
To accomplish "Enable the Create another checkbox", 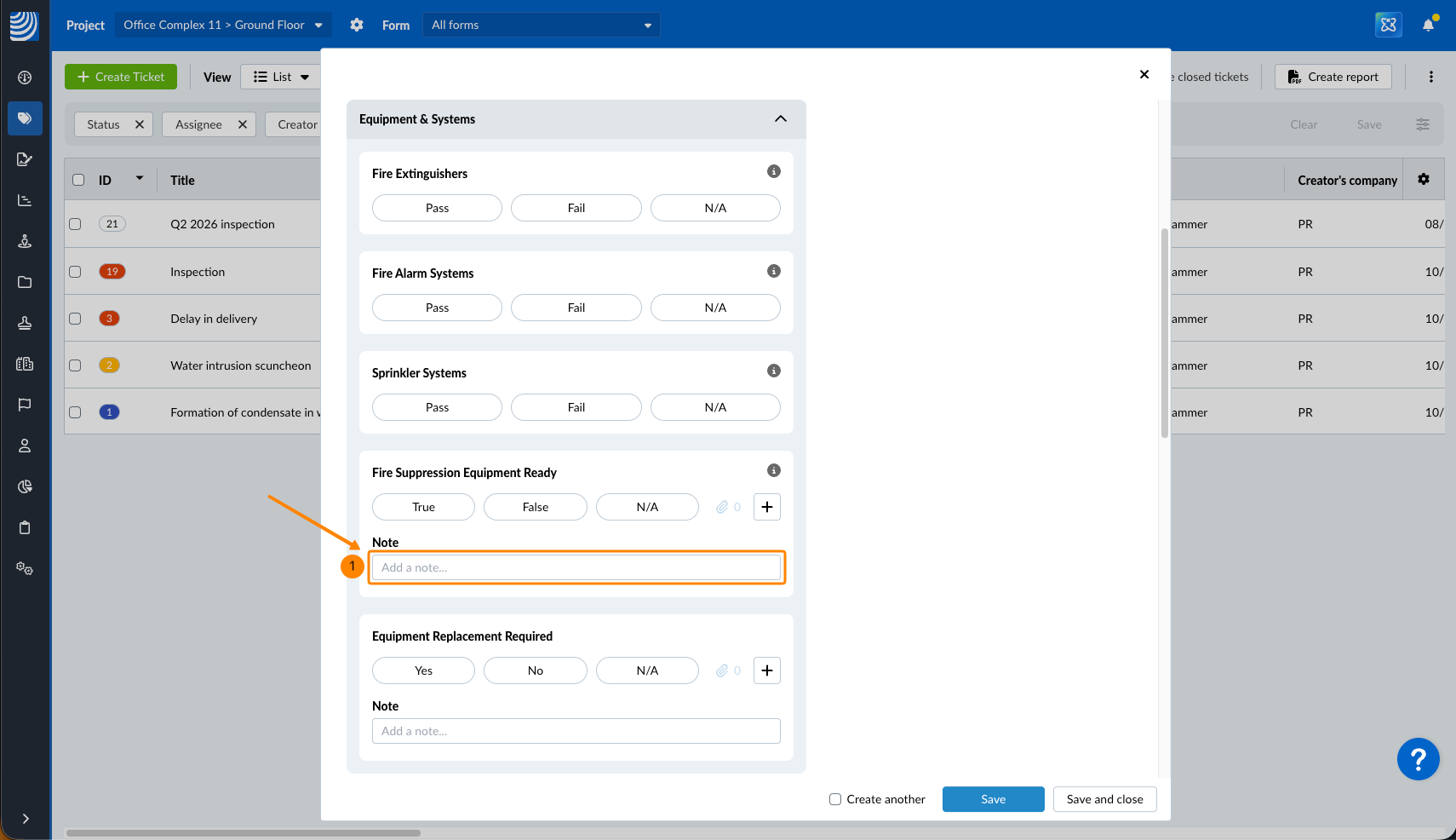I will click(x=835, y=799).
